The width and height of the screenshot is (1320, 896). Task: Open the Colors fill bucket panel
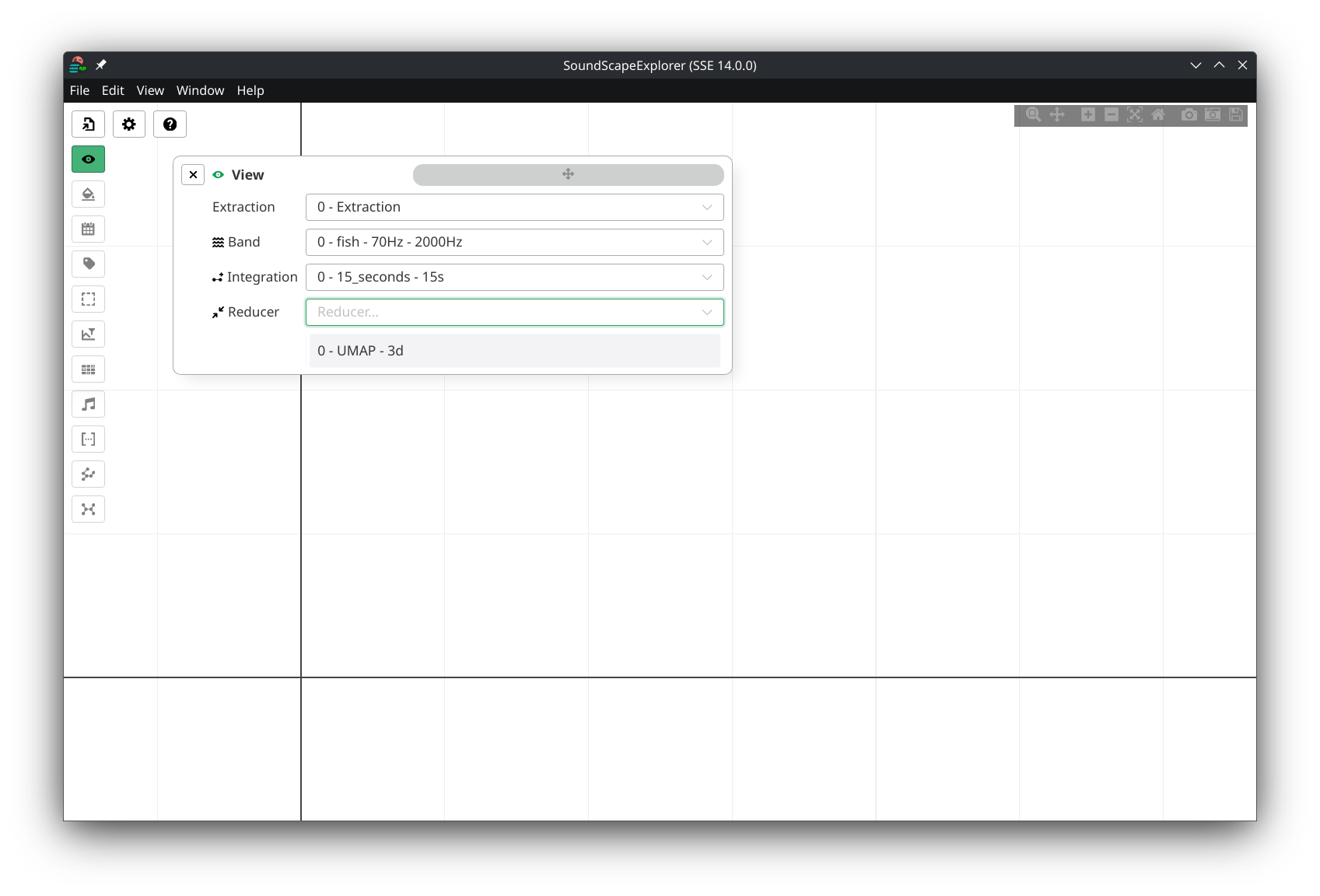88,194
